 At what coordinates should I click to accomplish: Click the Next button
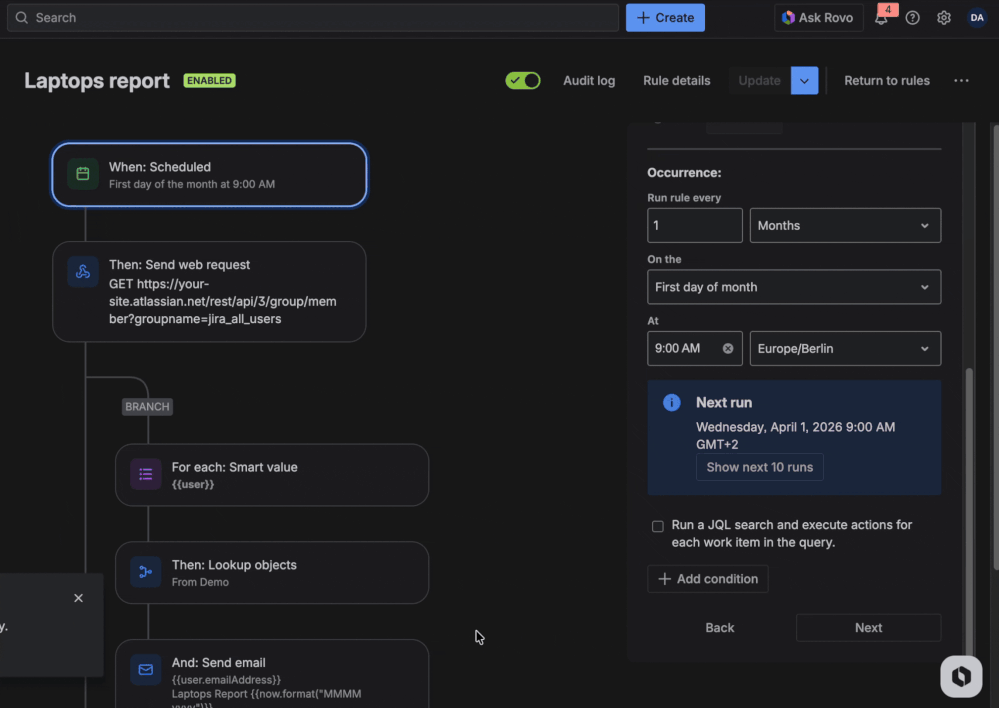(x=868, y=628)
